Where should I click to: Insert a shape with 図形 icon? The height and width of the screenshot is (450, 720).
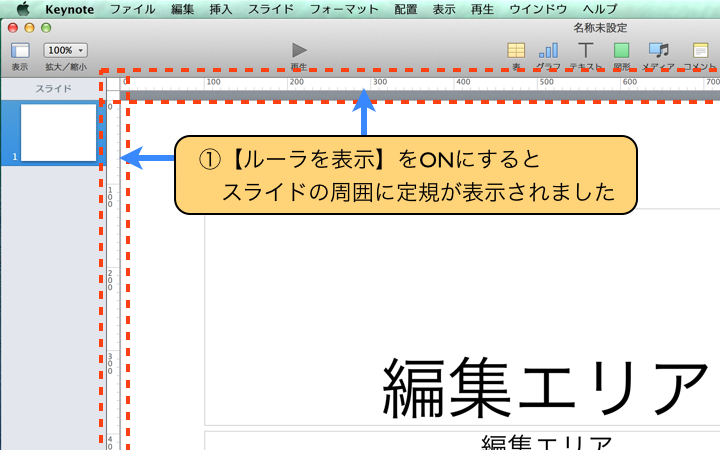621,51
